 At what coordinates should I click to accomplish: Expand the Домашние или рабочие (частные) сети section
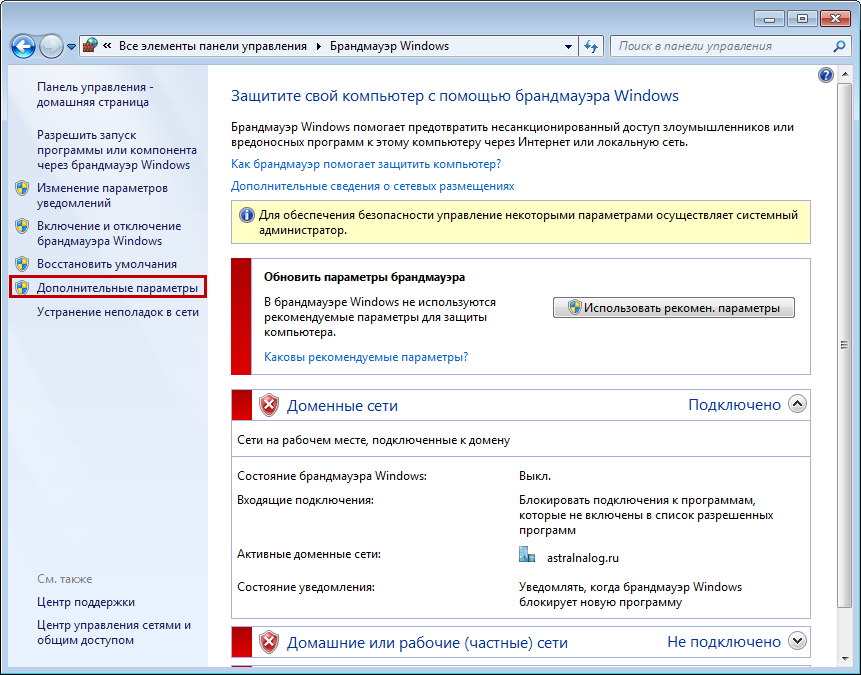(797, 641)
